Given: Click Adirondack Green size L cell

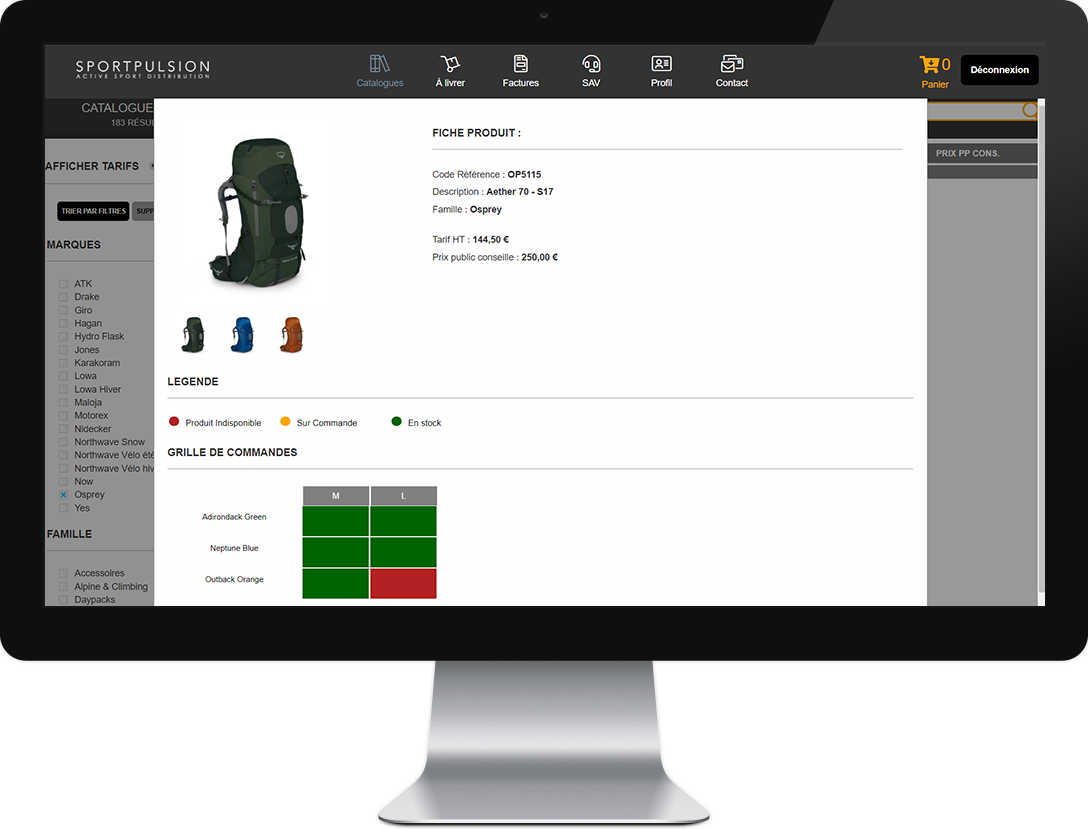Looking at the screenshot, I should coord(404,521).
